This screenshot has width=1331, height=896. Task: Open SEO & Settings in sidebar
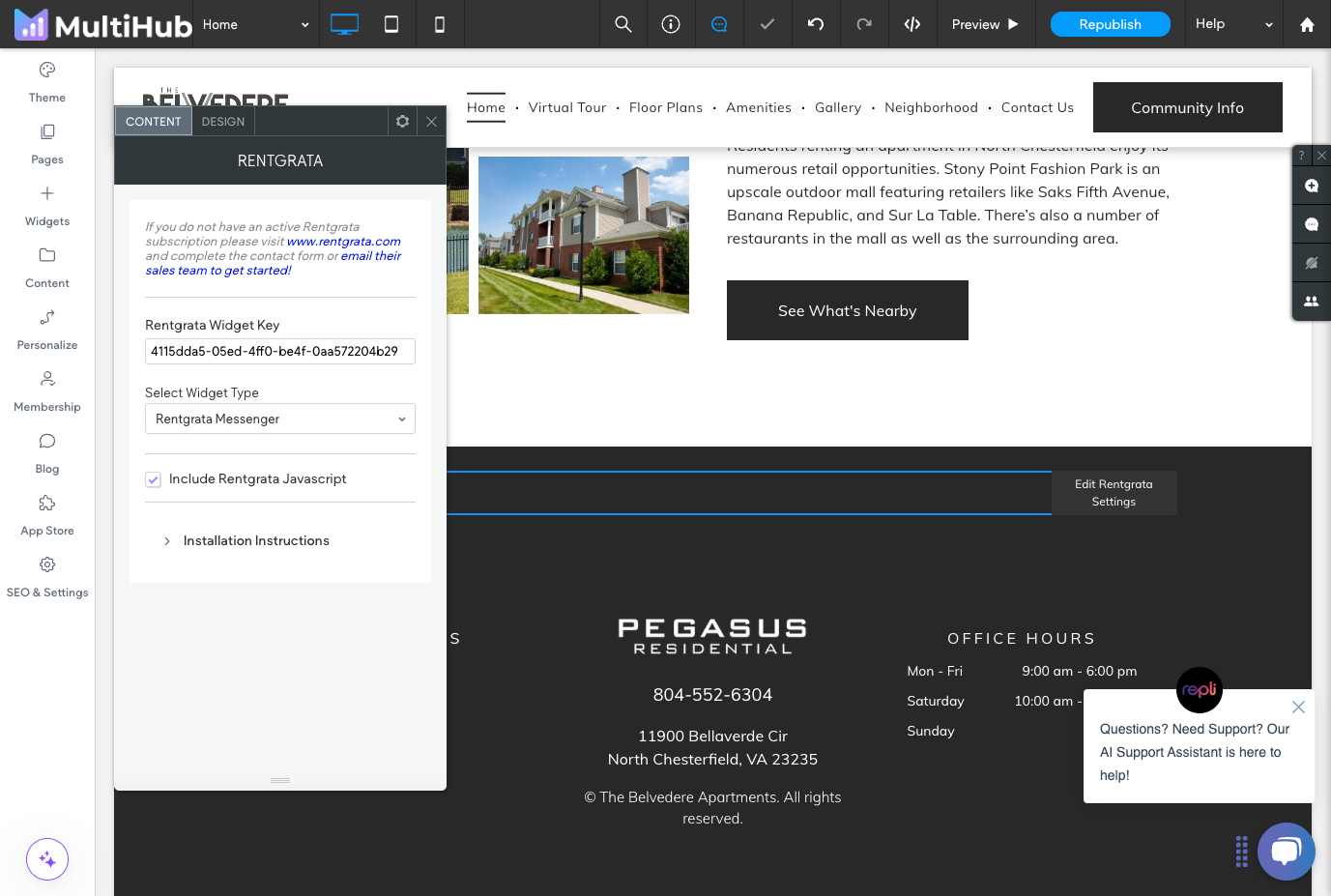click(x=47, y=577)
